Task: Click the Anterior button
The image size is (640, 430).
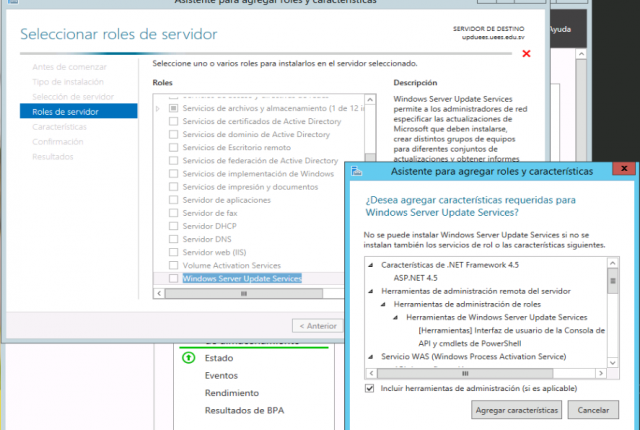Action: pos(318,326)
